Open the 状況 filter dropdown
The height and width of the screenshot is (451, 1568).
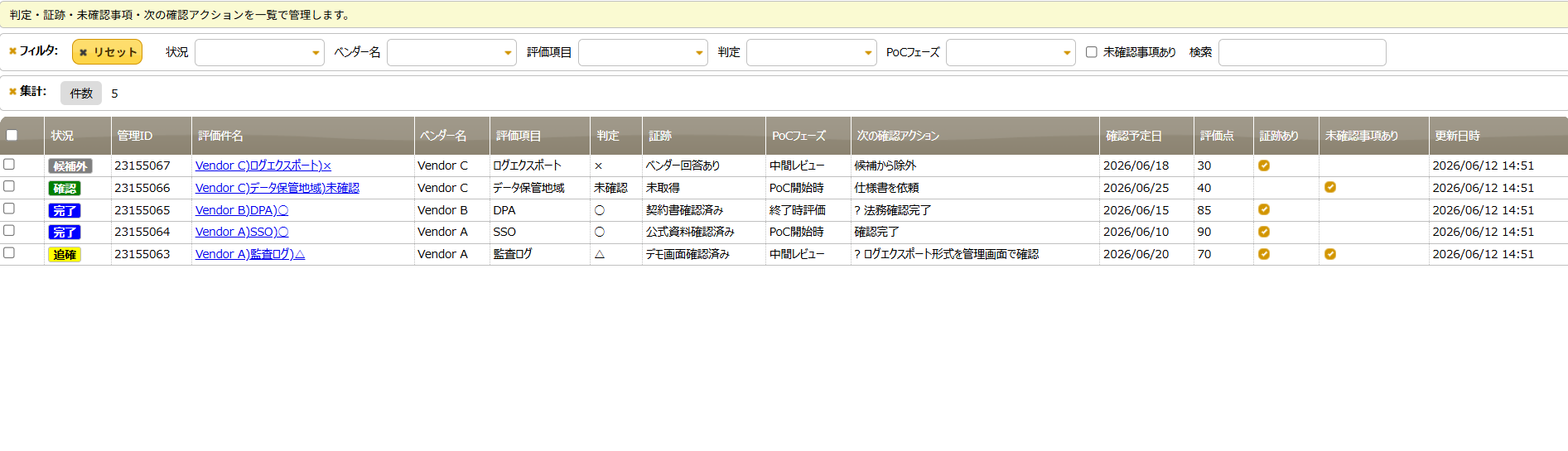pos(259,52)
